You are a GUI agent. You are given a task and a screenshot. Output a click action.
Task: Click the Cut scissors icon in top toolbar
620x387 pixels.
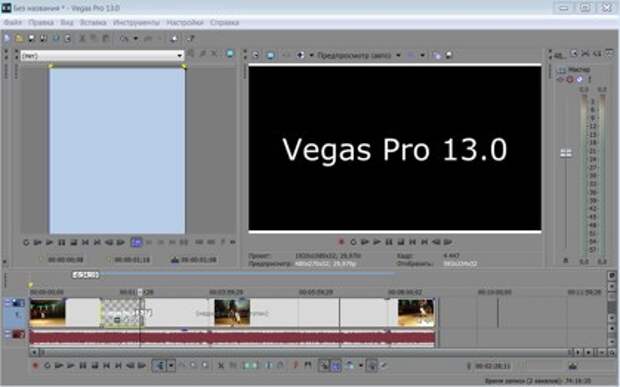pyautogui.click(x=82, y=38)
